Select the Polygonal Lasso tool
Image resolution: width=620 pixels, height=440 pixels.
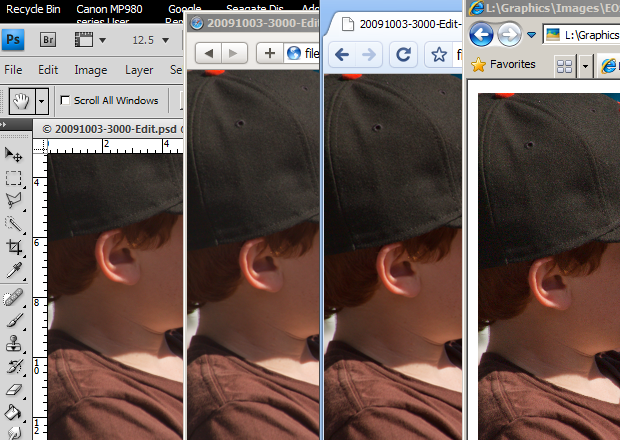point(14,200)
